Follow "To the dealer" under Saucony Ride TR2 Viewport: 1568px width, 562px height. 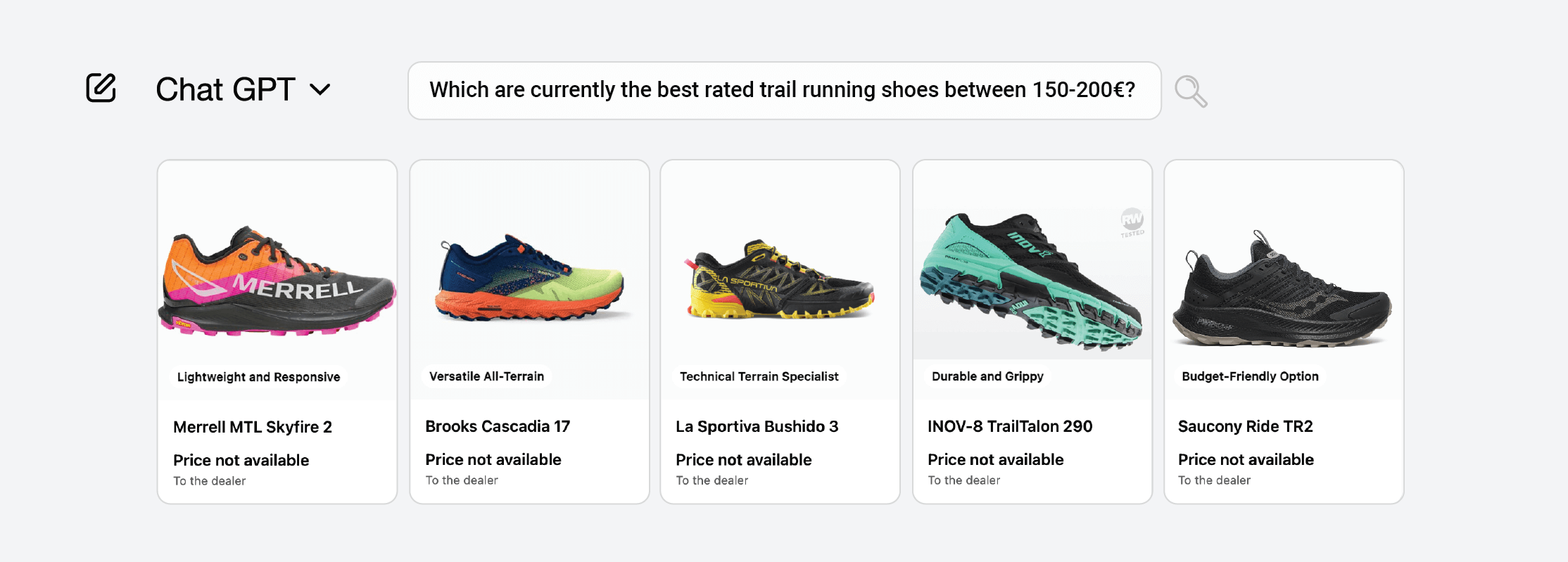click(1215, 480)
